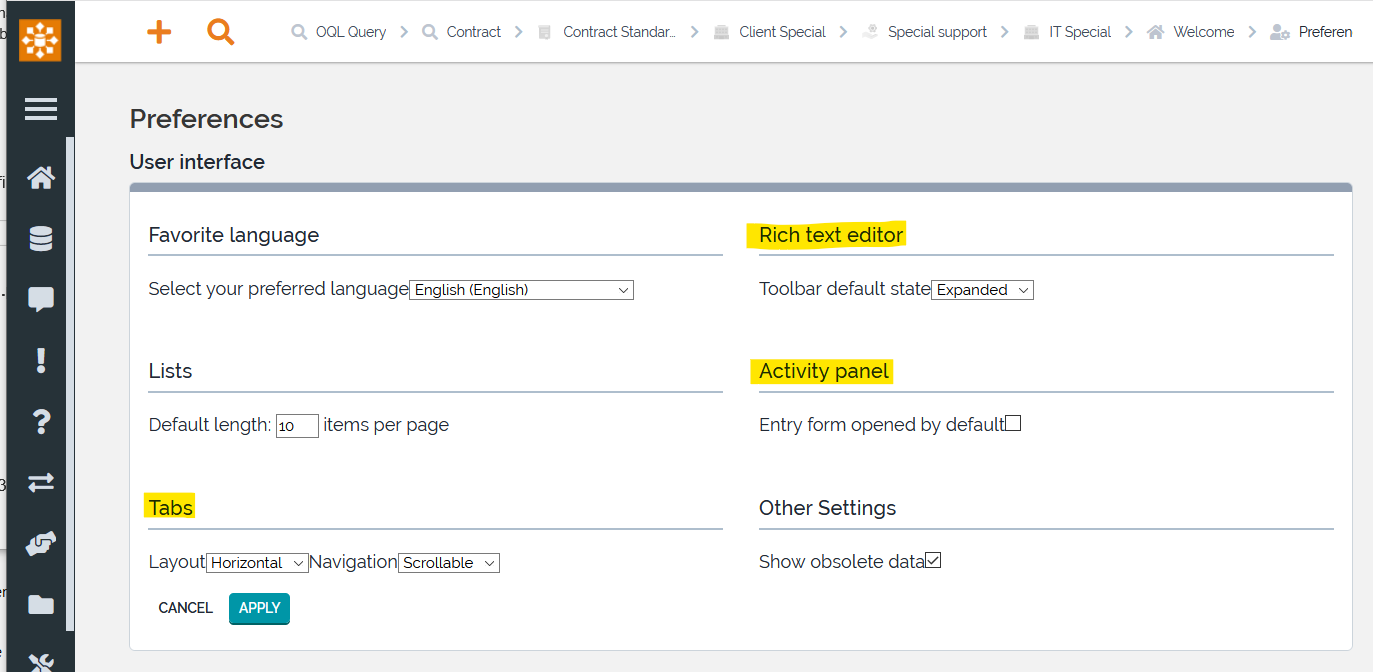Enable entry form opened by default
The image size is (1373, 672).
click(1013, 423)
